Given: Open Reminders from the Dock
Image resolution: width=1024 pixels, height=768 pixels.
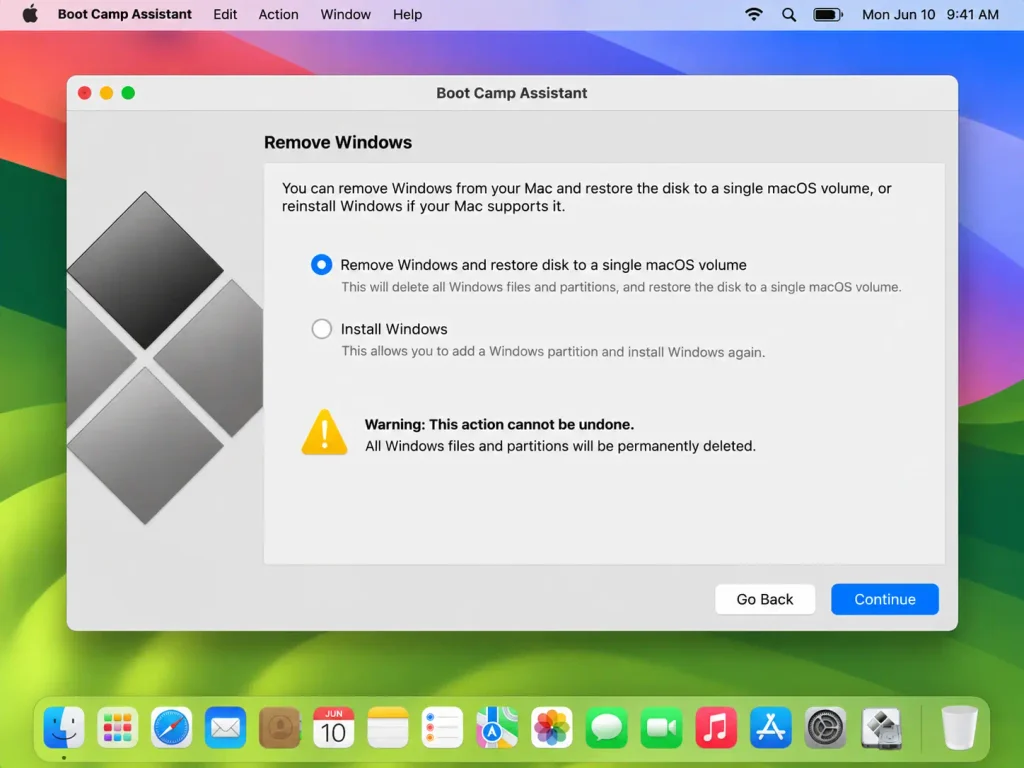Looking at the screenshot, I should pos(442,728).
